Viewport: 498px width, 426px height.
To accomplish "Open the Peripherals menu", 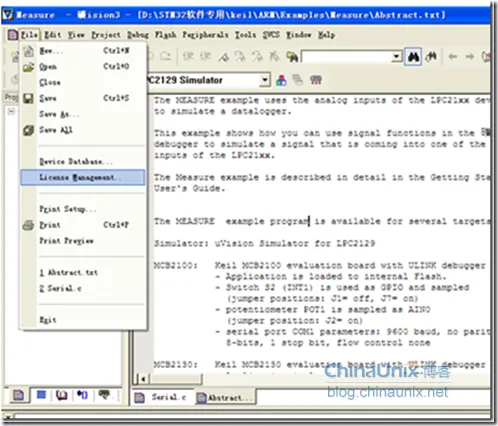I will 205,35.
